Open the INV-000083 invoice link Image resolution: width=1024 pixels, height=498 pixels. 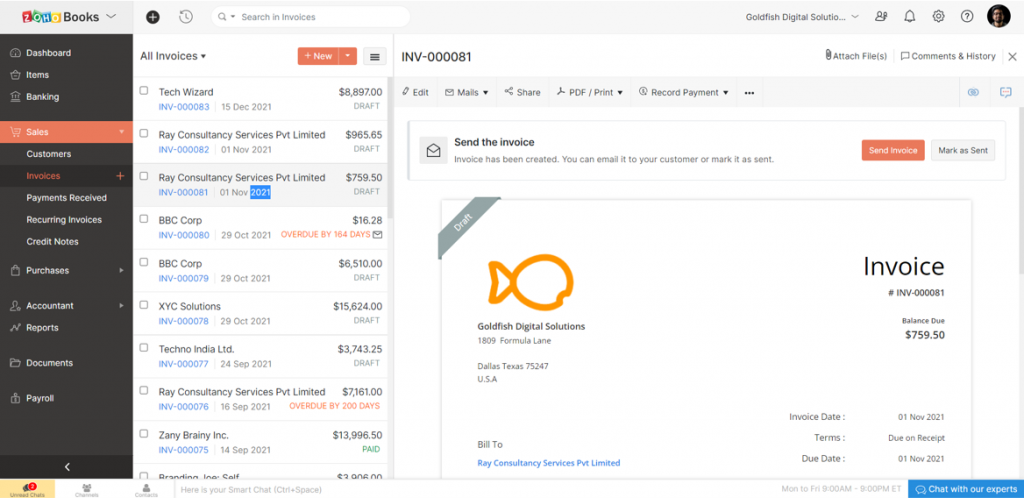184,106
